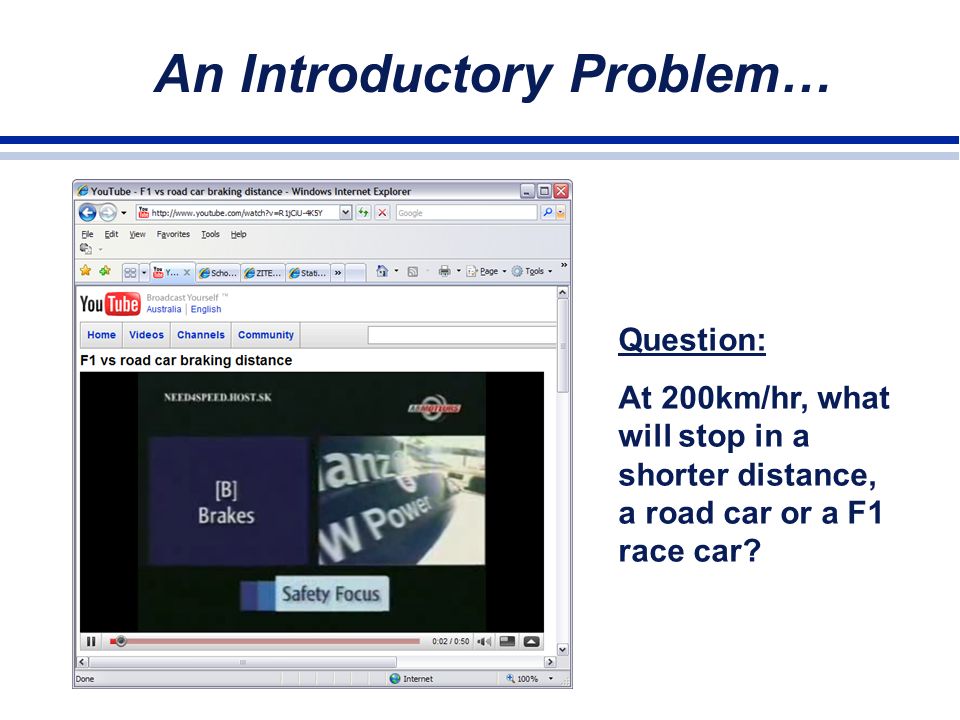Click the English language link
960x720 pixels.
pyautogui.click(x=206, y=309)
